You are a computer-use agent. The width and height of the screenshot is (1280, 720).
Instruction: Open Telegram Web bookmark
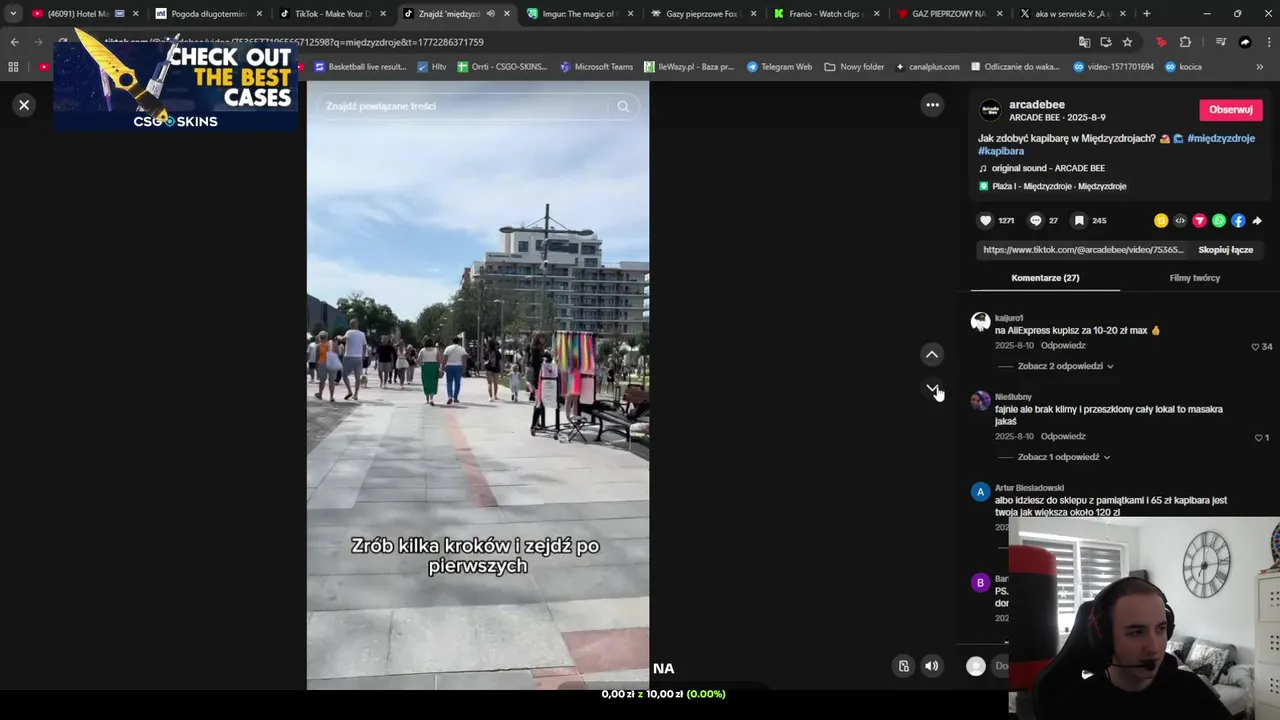[780, 67]
